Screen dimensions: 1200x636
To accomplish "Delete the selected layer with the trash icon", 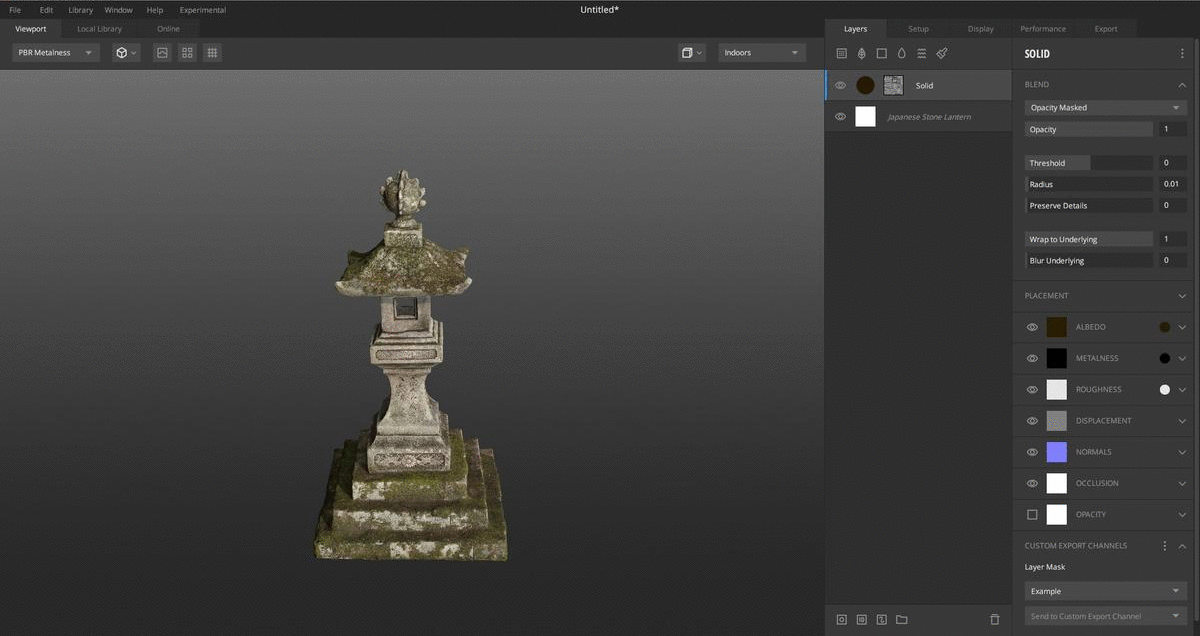I will pyautogui.click(x=994, y=620).
